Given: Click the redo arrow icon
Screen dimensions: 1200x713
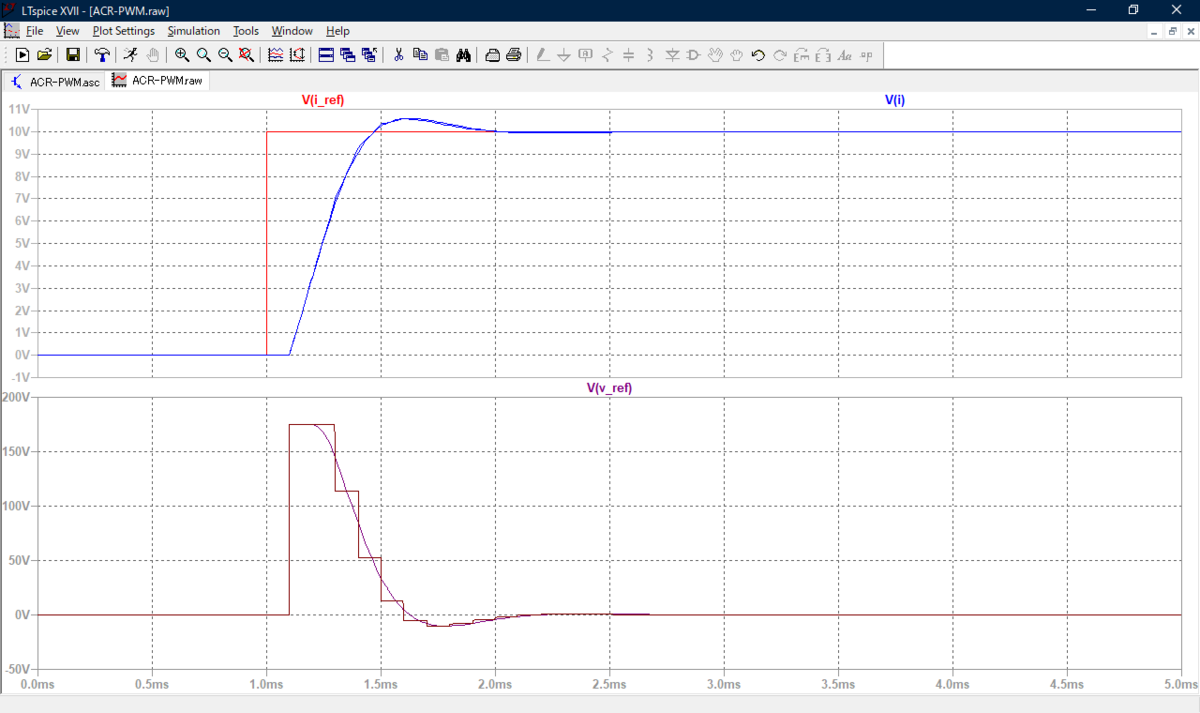Looking at the screenshot, I should pos(780,55).
